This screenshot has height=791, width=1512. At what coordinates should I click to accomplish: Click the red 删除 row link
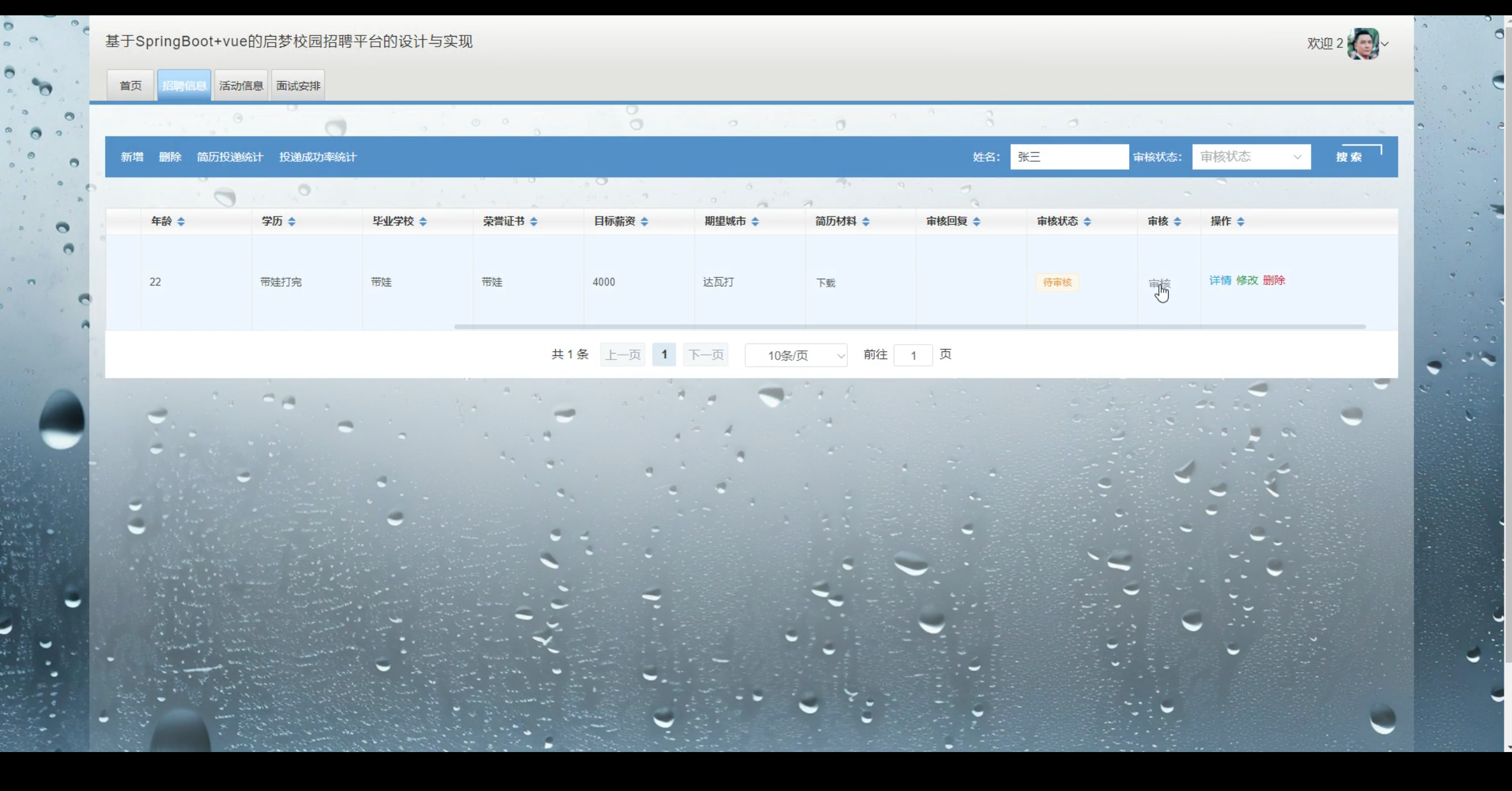(x=1274, y=280)
